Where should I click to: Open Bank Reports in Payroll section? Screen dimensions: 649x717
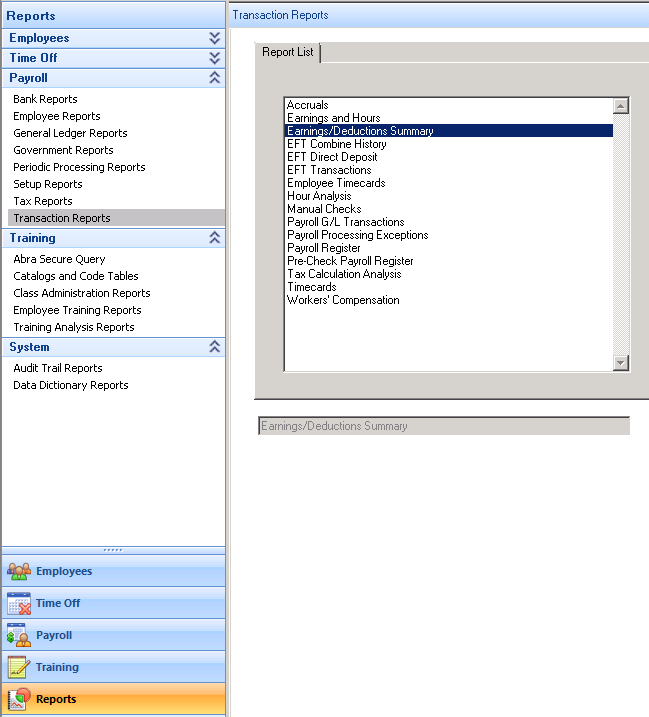point(45,99)
